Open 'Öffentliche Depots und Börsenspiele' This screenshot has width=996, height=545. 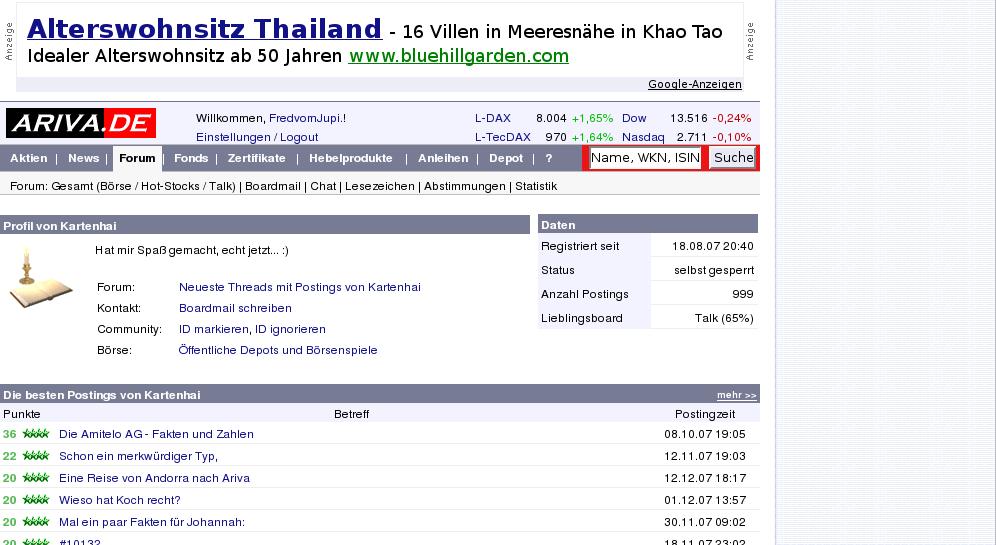pos(278,350)
